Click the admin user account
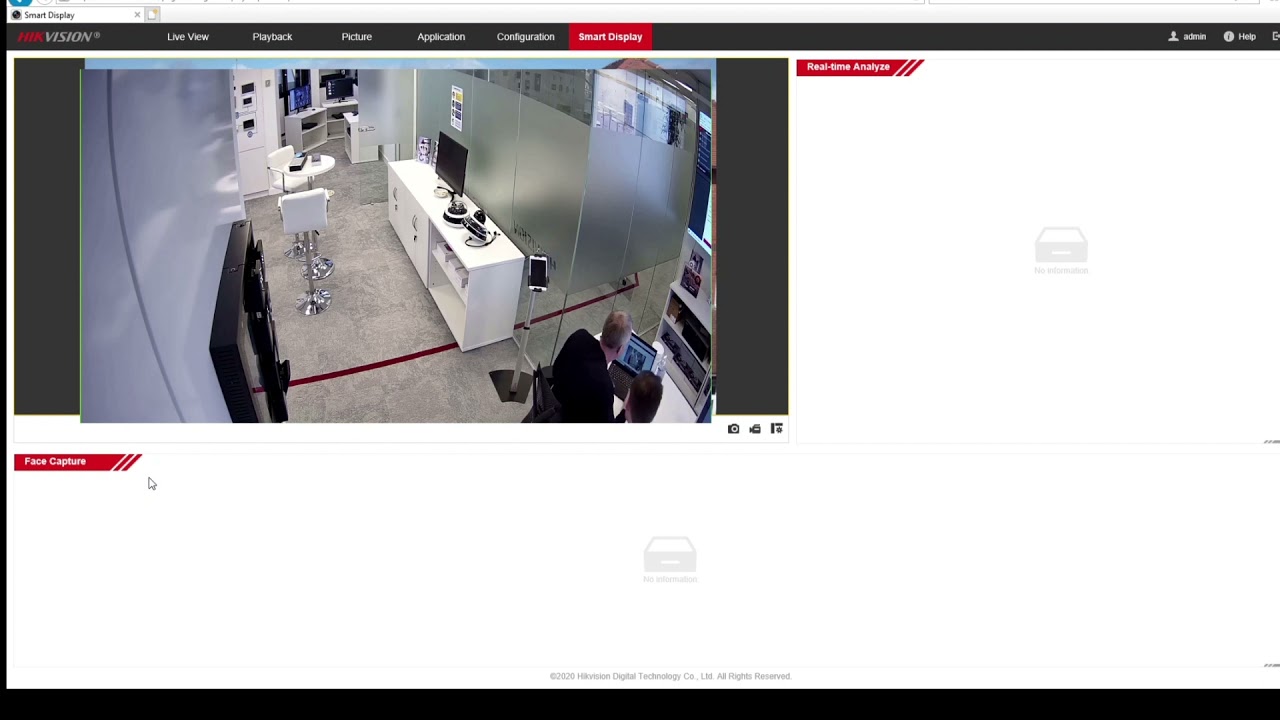 (1187, 37)
